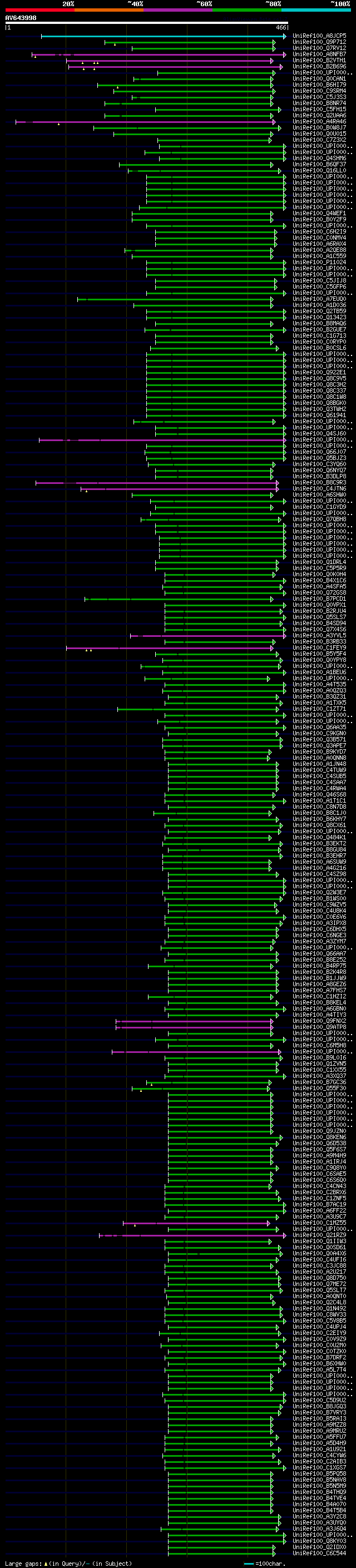The image size is (356, 1568).
Task: Click the cyan alignment bar for UniRef100_A8JCP5
Action: [163, 36]
